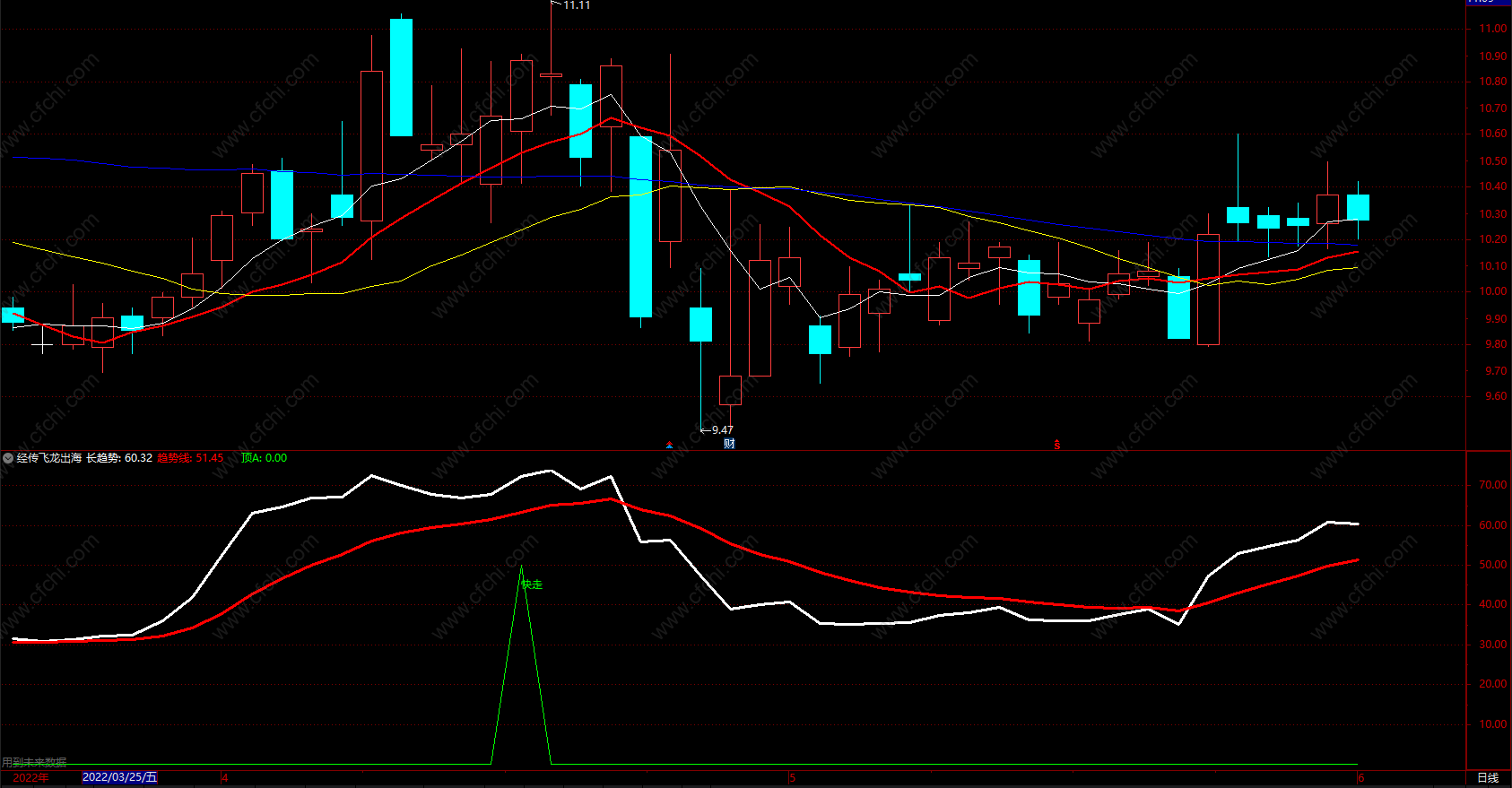Click the 10.50 price axis label
Screen dimensions: 1512x788
[x=1493, y=161]
